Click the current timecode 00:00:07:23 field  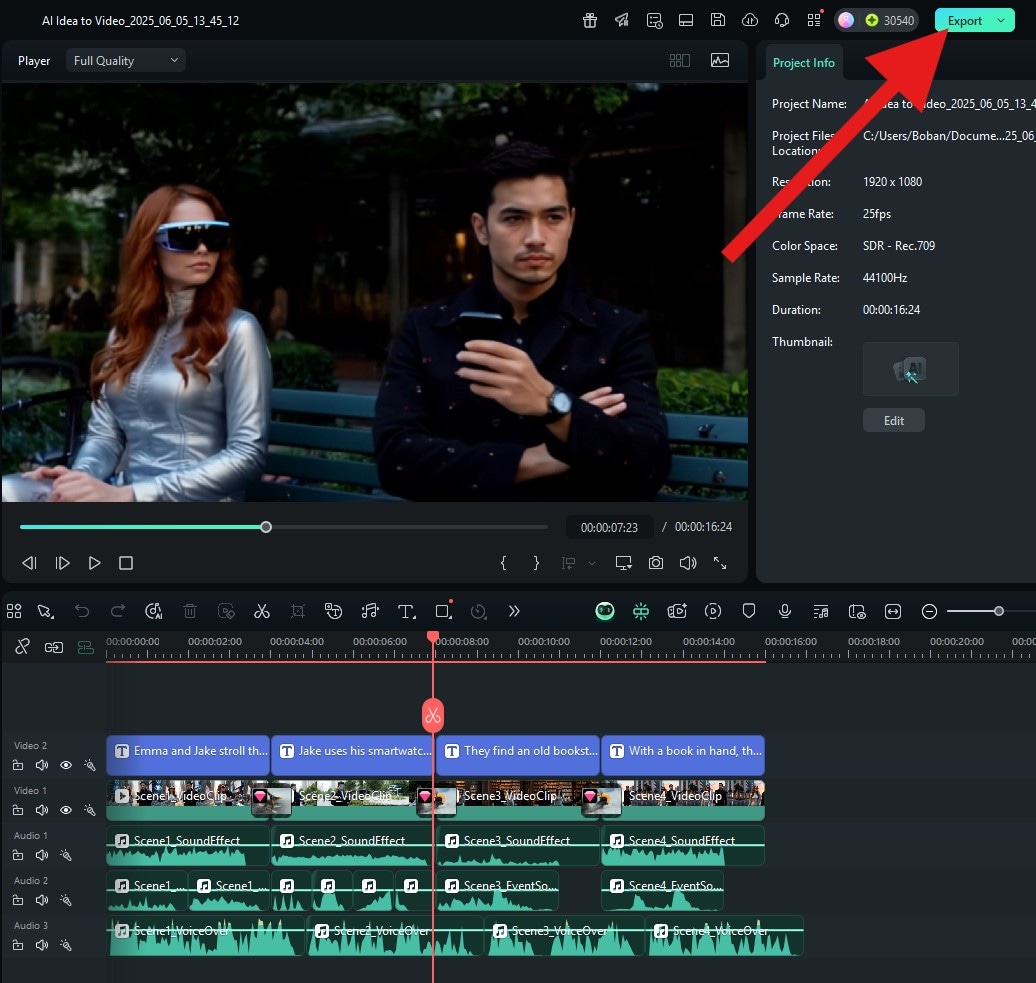[x=609, y=527]
